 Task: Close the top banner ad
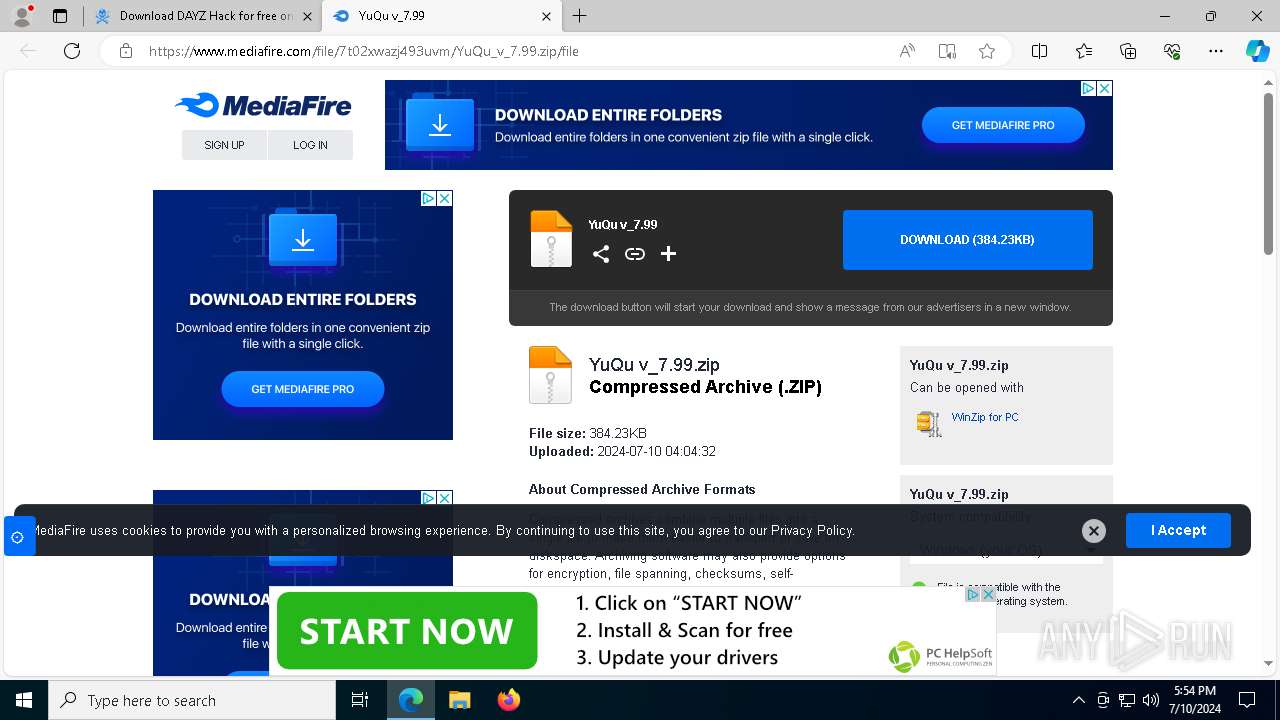(x=1104, y=88)
